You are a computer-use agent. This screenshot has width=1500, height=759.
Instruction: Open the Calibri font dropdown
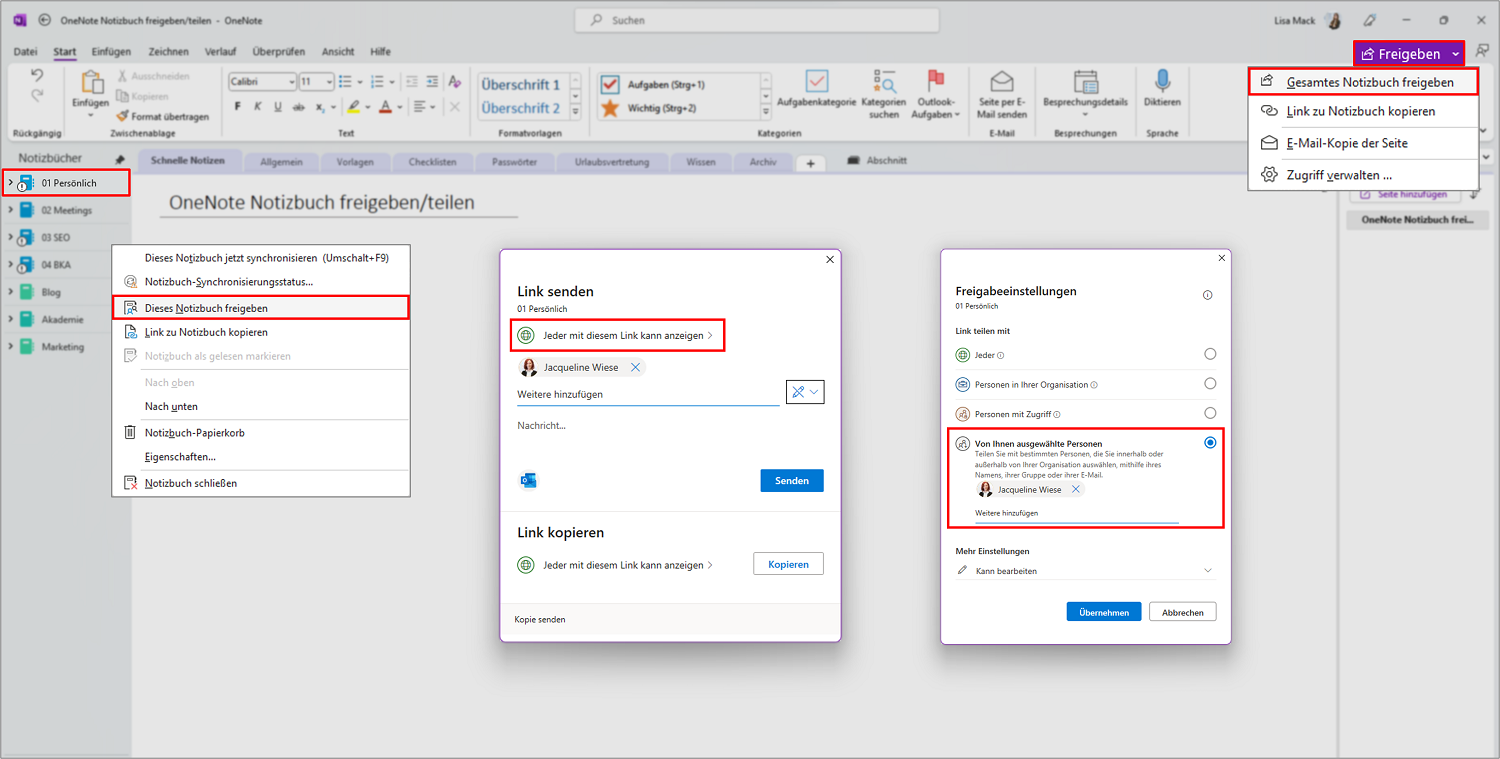tap(291, 82)
